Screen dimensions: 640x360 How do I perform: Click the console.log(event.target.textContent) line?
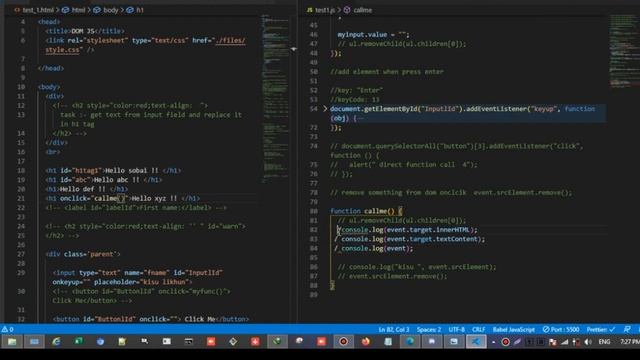(x=413, y=239)
